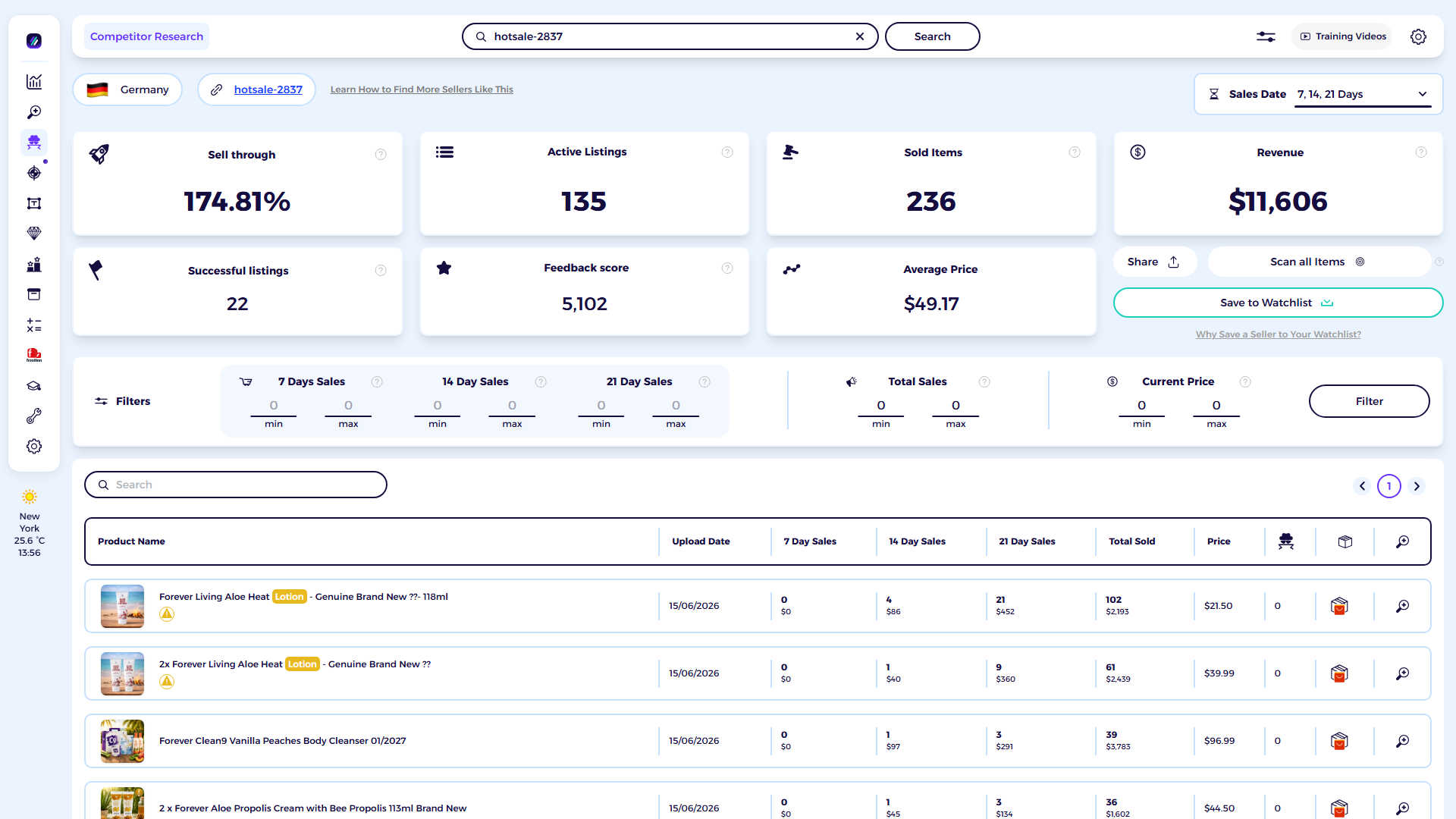
Task: Open Training Videos
Action: tap(1343, 36)
